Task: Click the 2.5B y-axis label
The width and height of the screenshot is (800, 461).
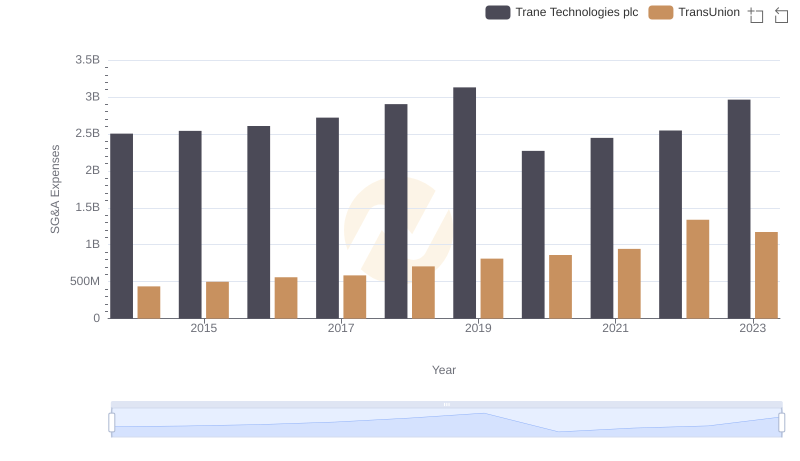Action: pos(88,134)
